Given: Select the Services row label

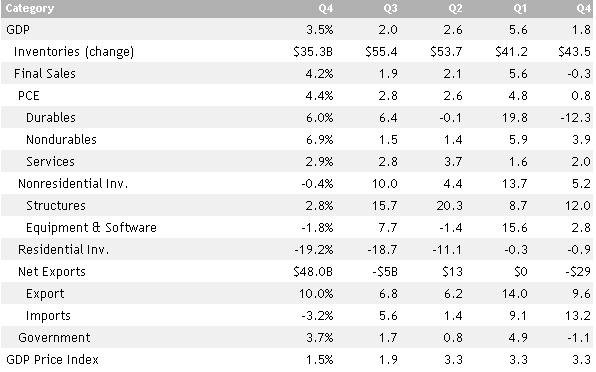Looking at the screenshot, I should [x=50, y=161].
